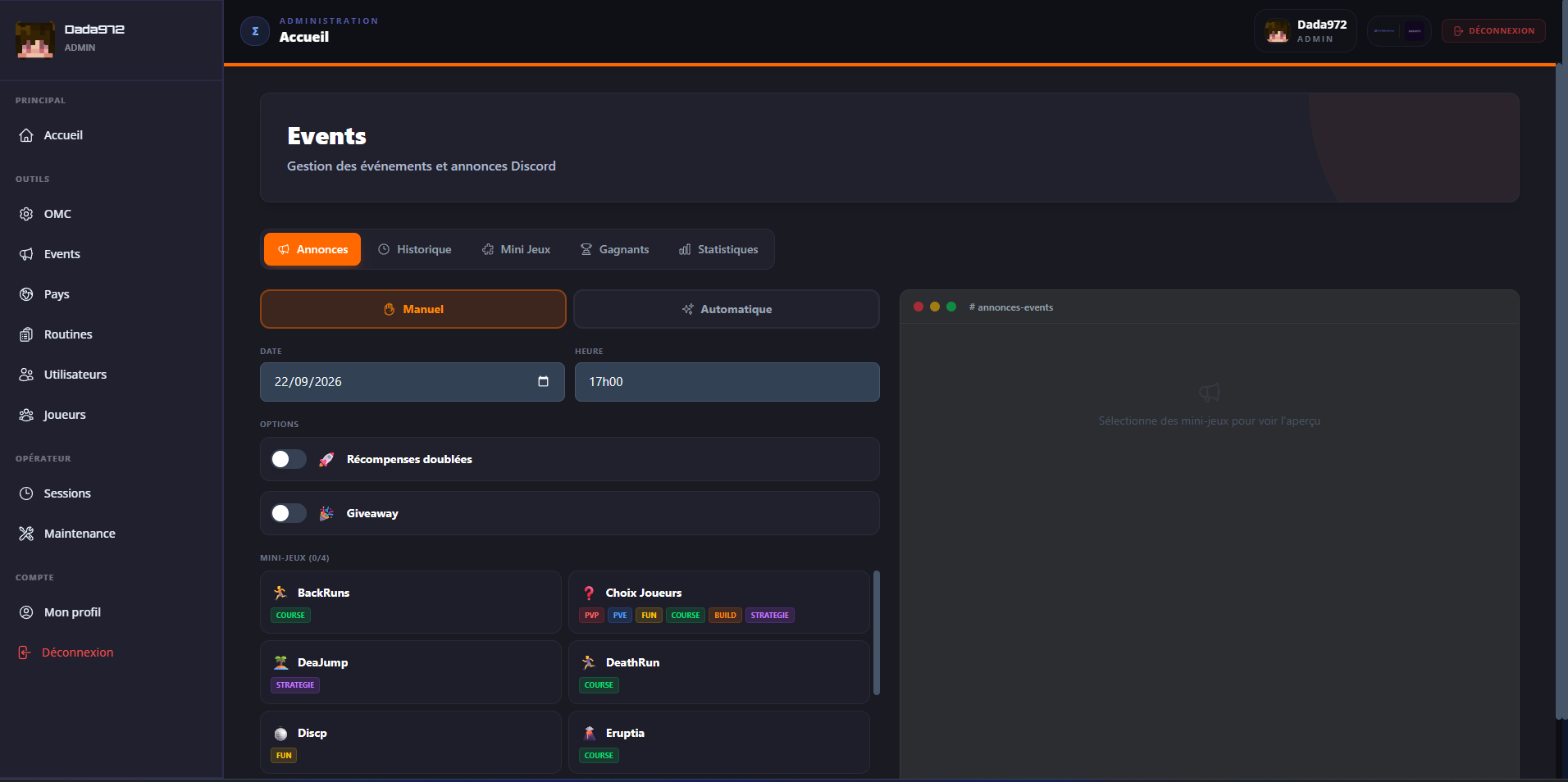Open the date picker calendar icon
The image size is (1568, 782).
[543, 381]
